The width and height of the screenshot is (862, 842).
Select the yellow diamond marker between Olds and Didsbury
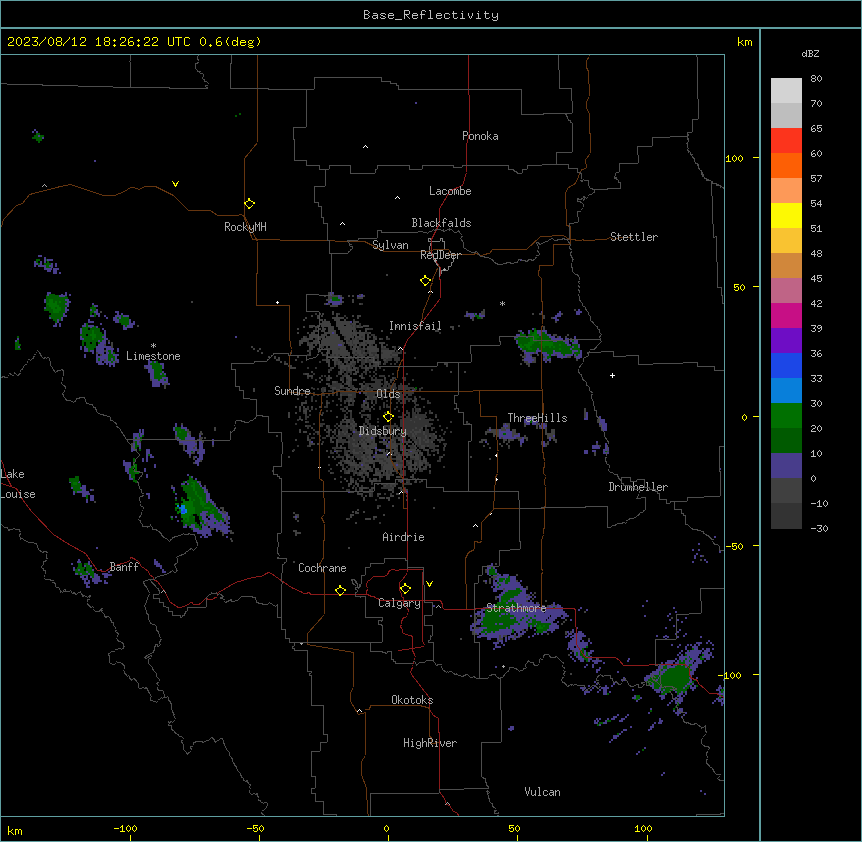tap(388, 416)
